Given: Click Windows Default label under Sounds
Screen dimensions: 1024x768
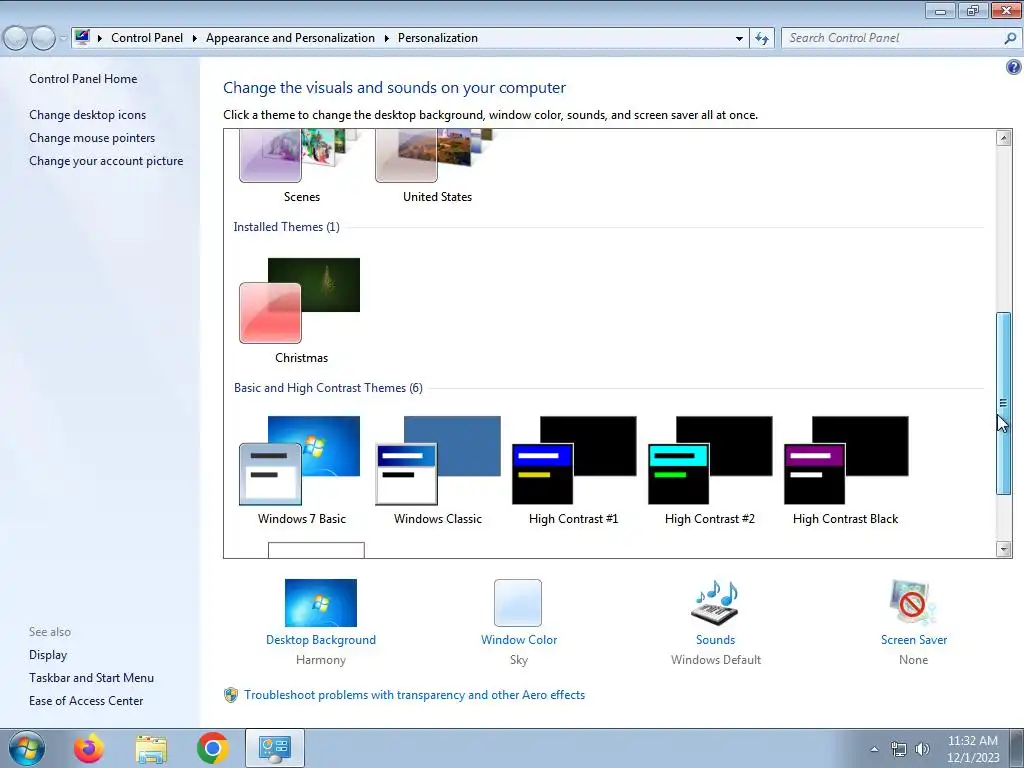Looking at the screenshot, I should [716, 660].
